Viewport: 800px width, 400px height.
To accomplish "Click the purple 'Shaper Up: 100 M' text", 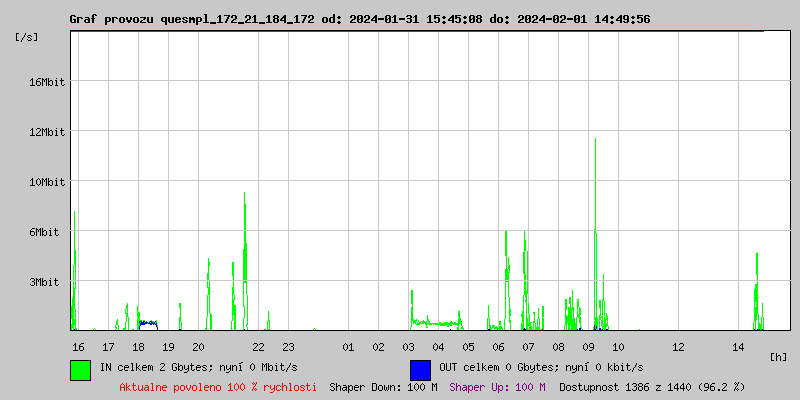I will [497, 387].
